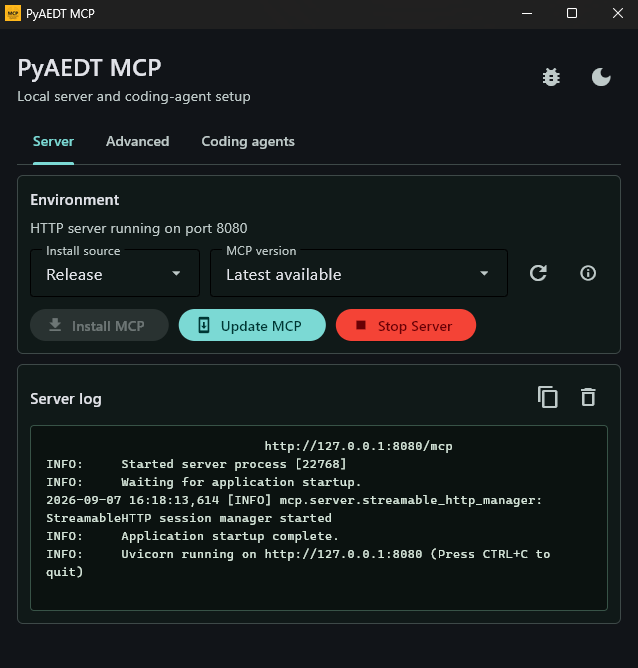Click the 'http://127.0.0.1:8080/mcp' log line
Screen dimensions: 638x668
(358, 446)
